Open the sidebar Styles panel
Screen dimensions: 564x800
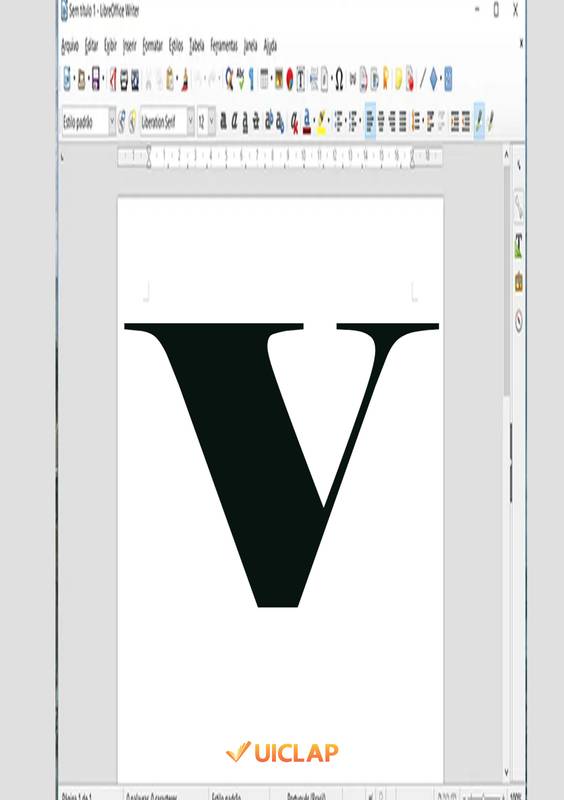click(519, 245)
